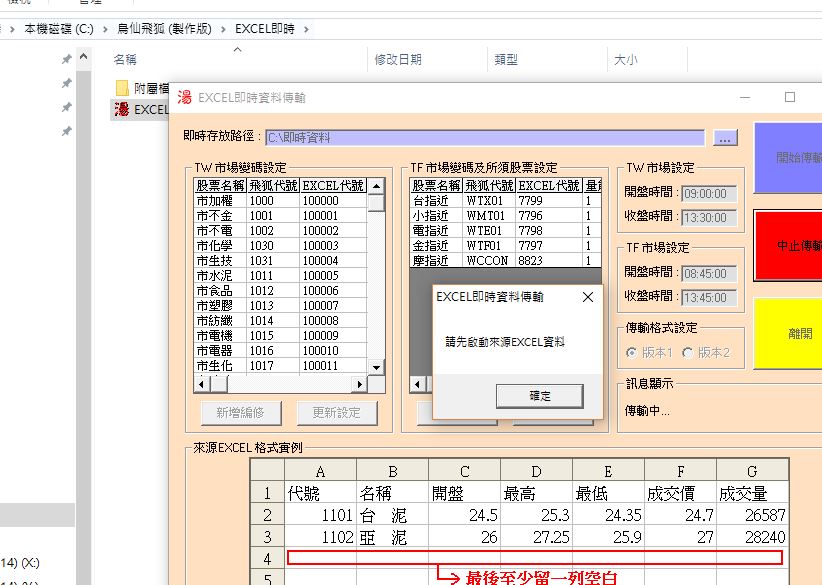Select the 市紡織 row in TW table

[280, 321]
